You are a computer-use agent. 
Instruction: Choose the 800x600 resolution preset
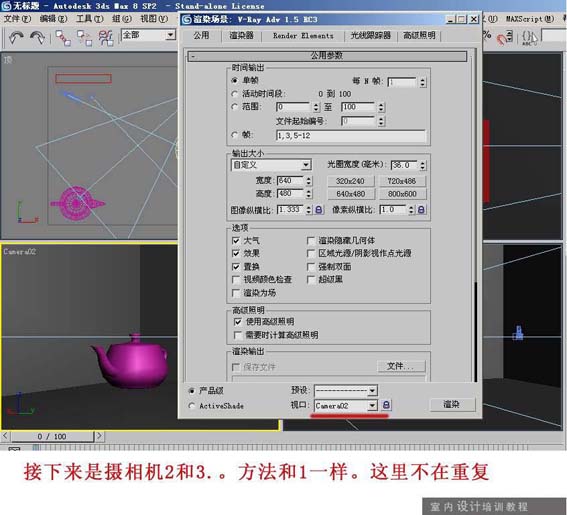(x=402, y=194)
